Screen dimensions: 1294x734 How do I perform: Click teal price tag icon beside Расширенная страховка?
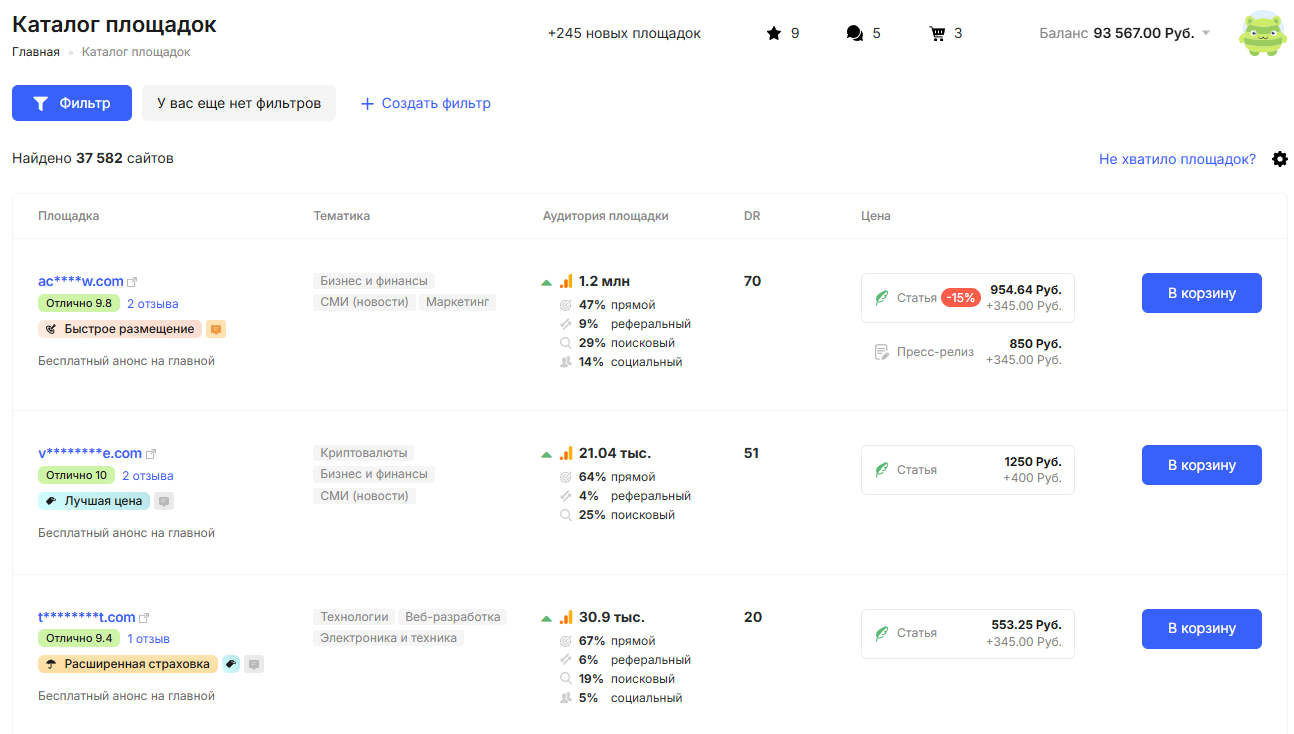point(231,664)
